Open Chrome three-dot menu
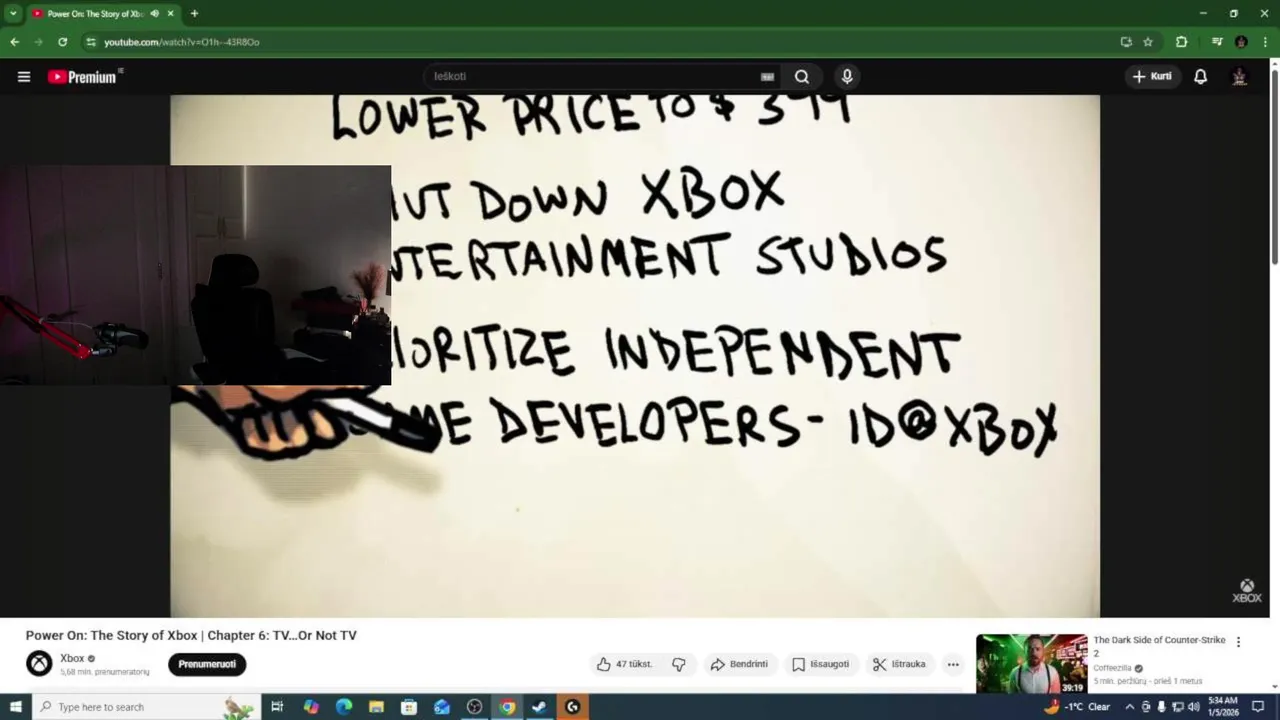Viewport: 1280px width, 720px height. point(1265,42)
